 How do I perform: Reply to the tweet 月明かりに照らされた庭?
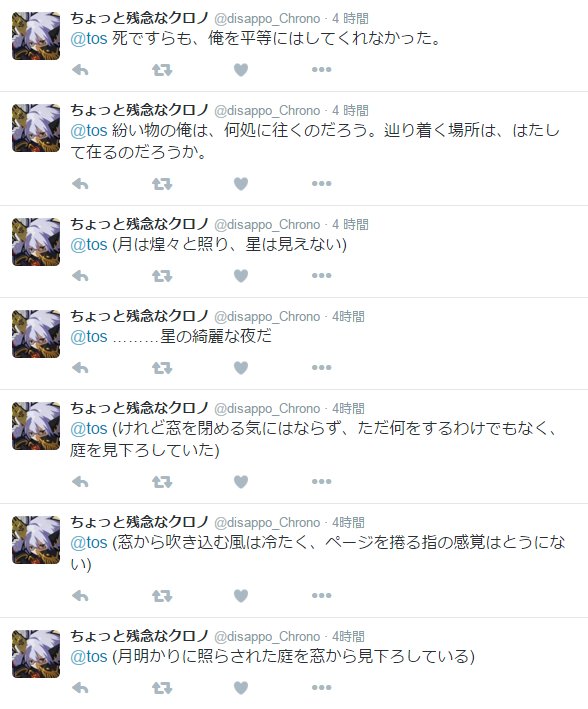pyautogui.click(x=80, y=688)
